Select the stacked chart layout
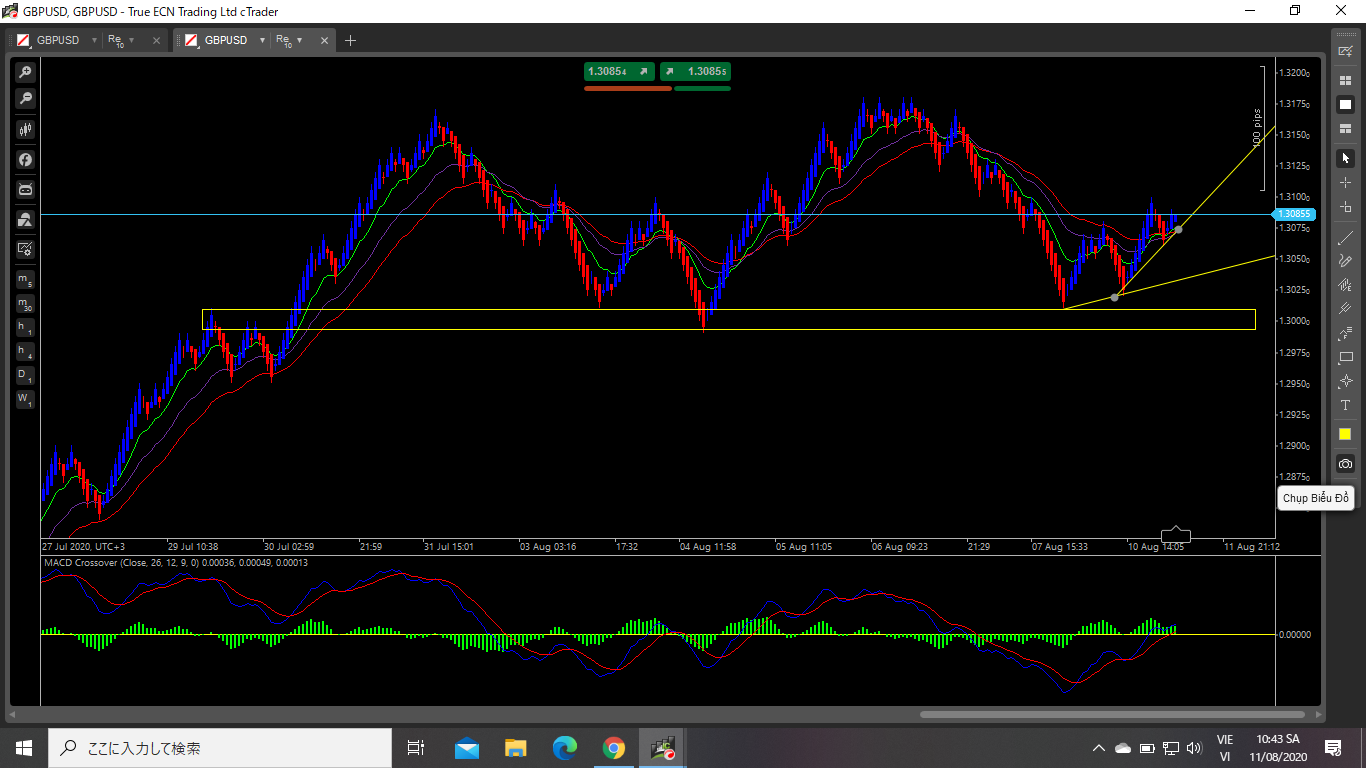The image size is (1366, 768). pos(1345,129)
